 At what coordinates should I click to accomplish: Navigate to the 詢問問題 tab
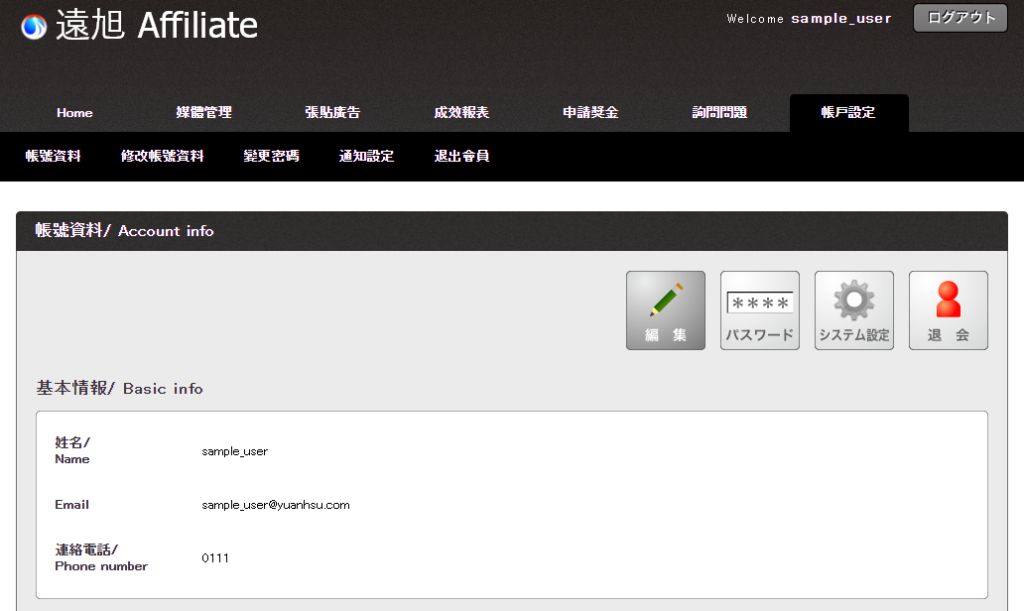(x=719, y=113)
